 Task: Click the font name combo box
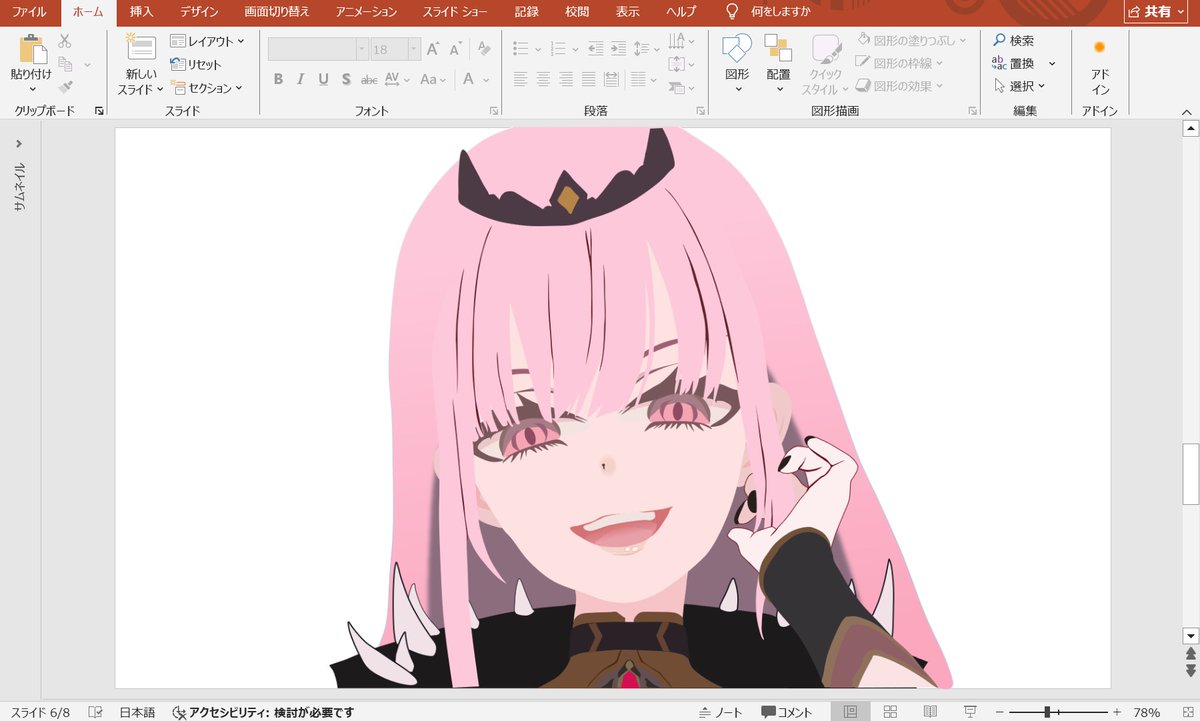pyautogui.click(x=318, y=49)
